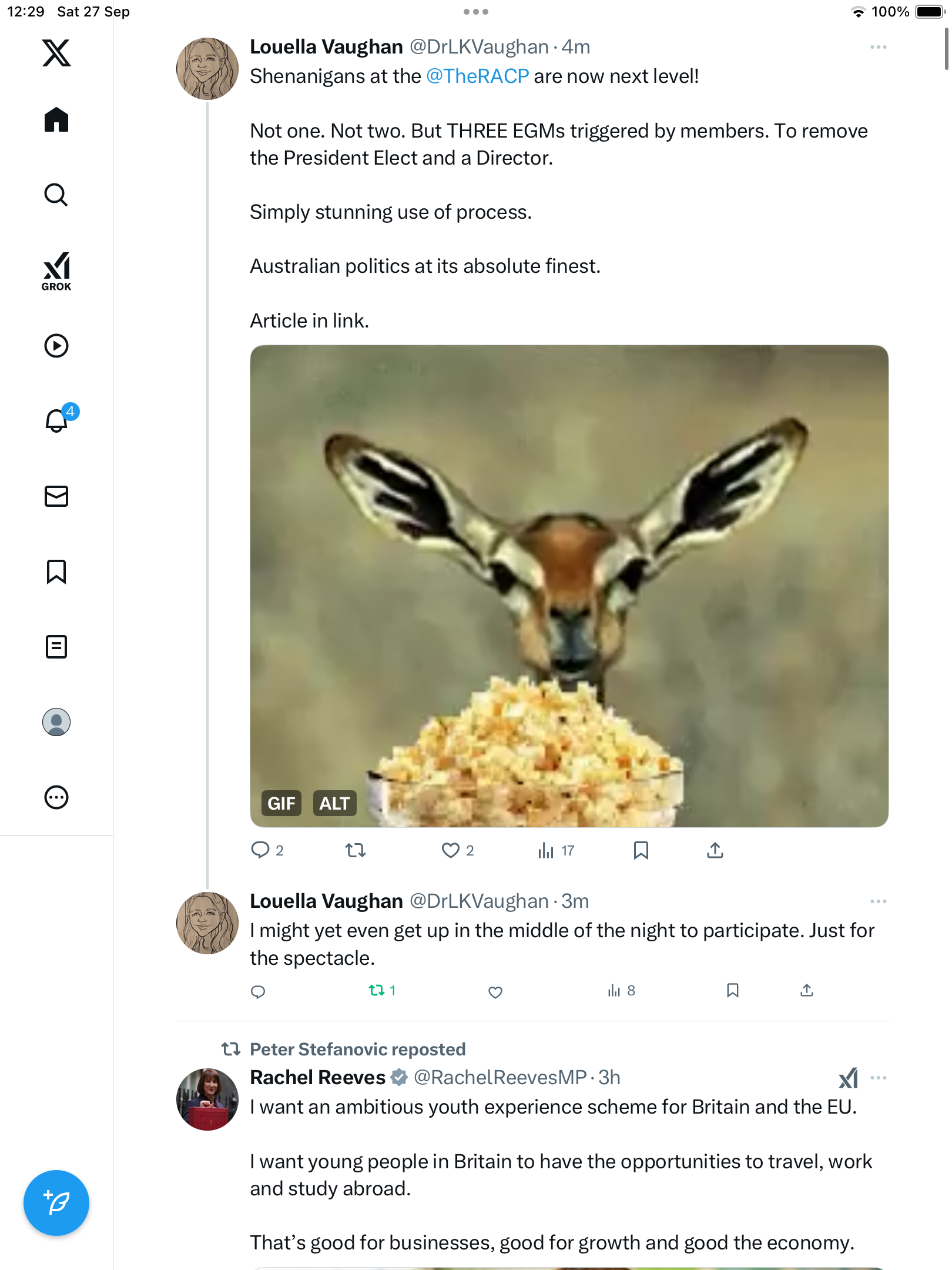Open more options on Rachel Reeves post

pos(878,1078)
